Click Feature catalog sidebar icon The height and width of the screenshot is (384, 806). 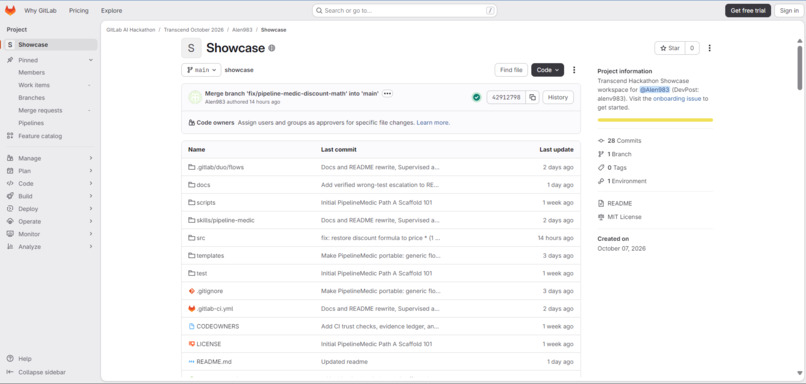(x=10, y=136)
